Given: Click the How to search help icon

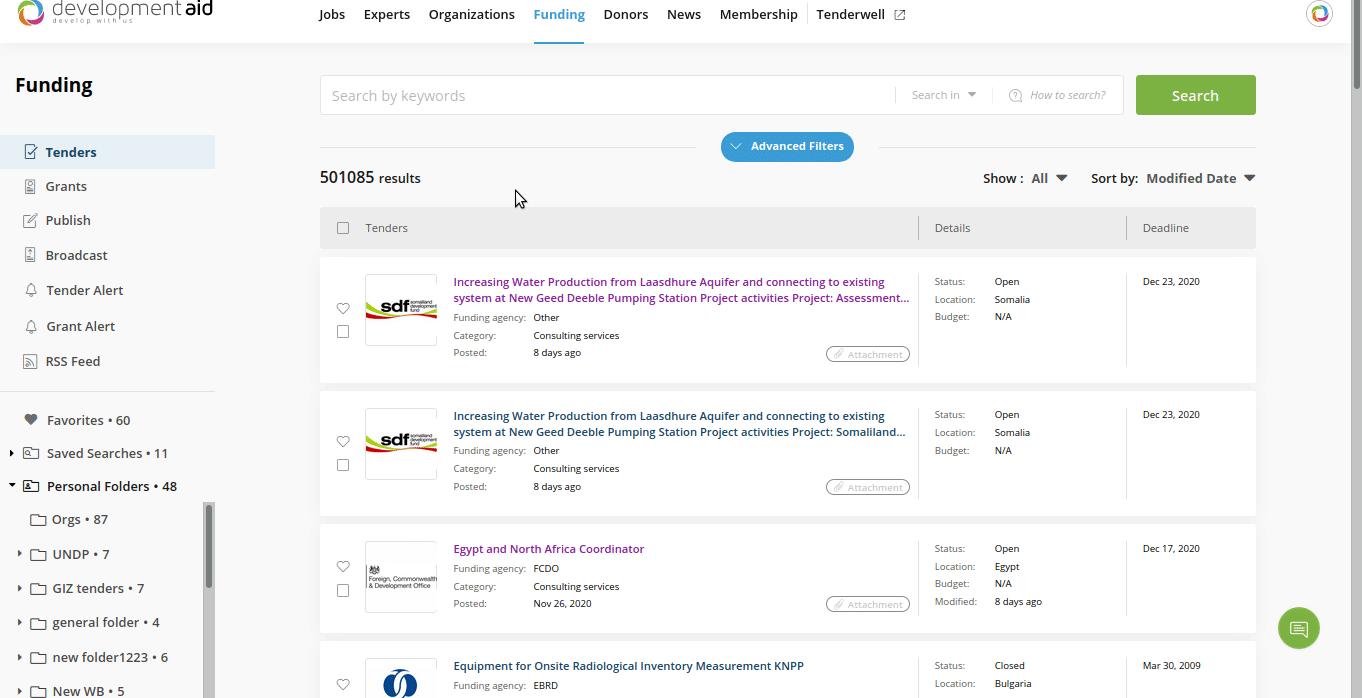Looking at the screenshot, I should click(x=1016, y=95).
